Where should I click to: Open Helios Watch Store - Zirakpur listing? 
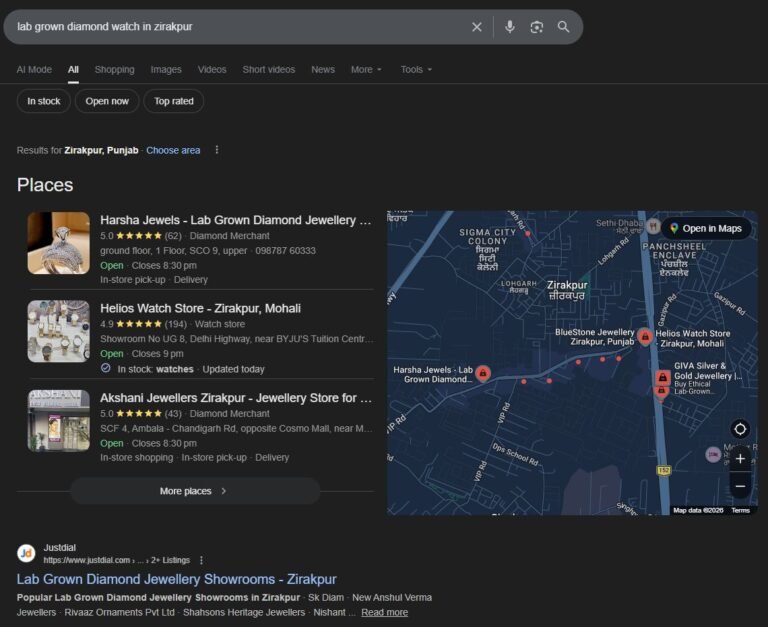(200, 309)
